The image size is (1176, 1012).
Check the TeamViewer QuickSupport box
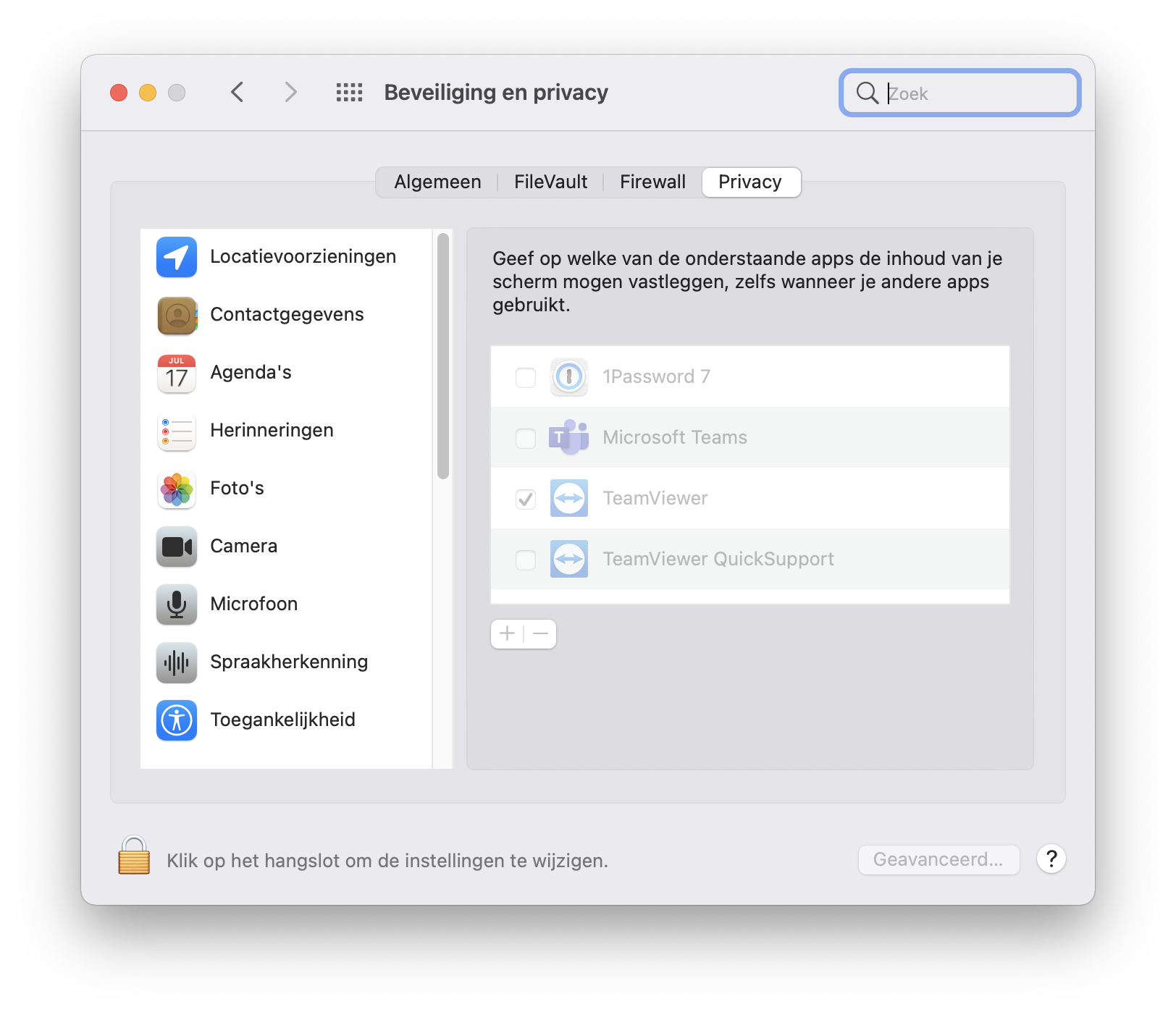(525, 559)
